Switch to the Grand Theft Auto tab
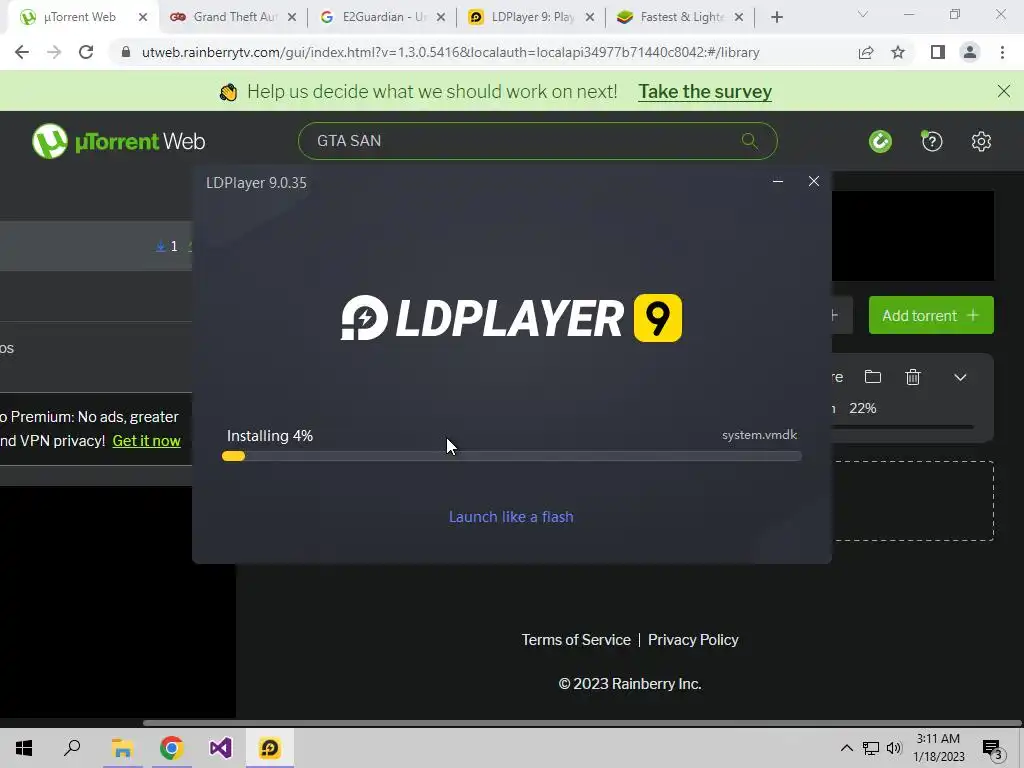The width and height of the screenshot is (1024, 768). [x=235, y=17]
